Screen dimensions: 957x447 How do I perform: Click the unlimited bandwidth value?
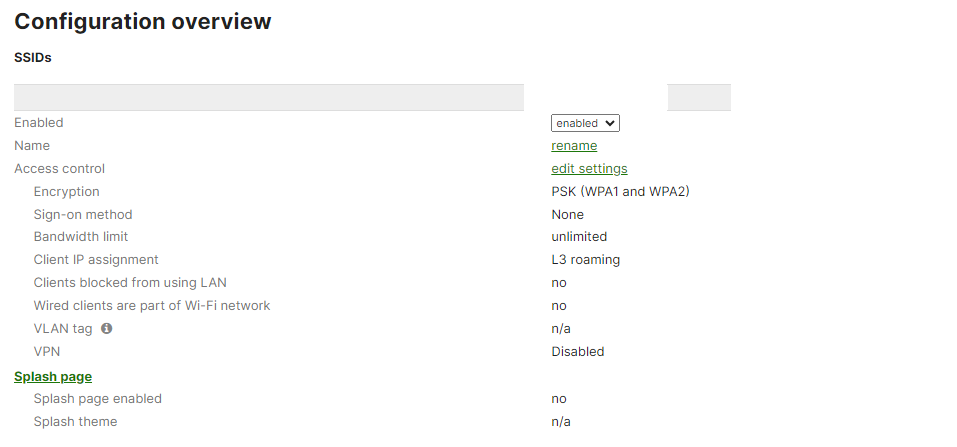coord(579,237)
